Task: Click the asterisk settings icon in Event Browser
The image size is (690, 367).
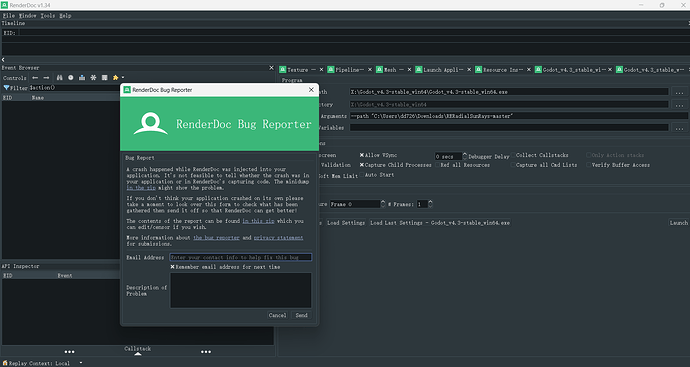Action: click(93, 77)
